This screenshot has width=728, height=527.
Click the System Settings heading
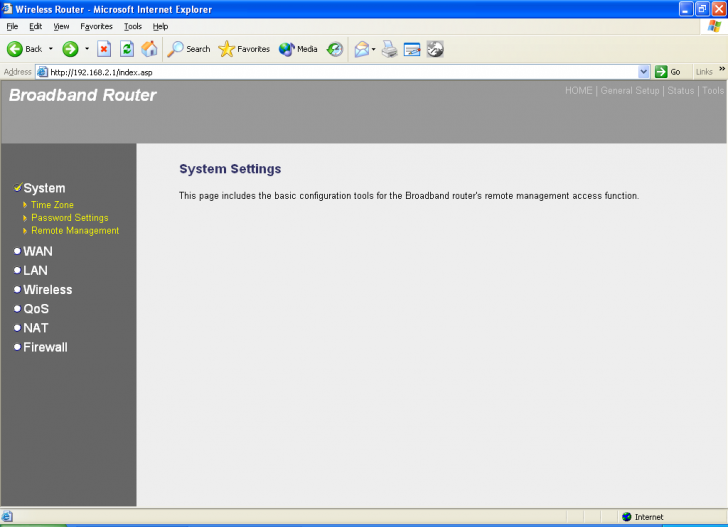click(230, 169)
